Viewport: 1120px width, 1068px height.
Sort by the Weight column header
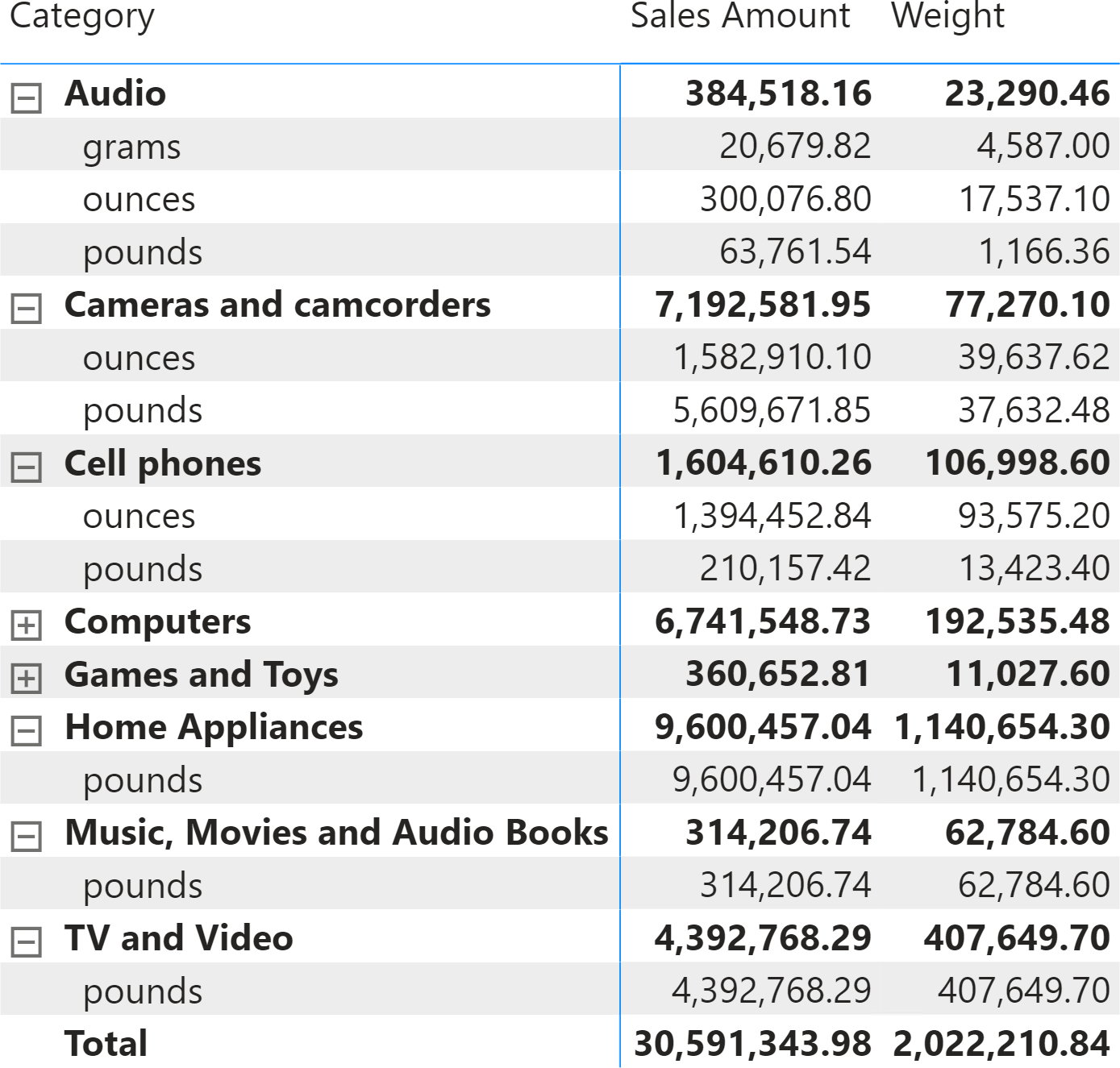pyautogui.click(x=947, y=18)
